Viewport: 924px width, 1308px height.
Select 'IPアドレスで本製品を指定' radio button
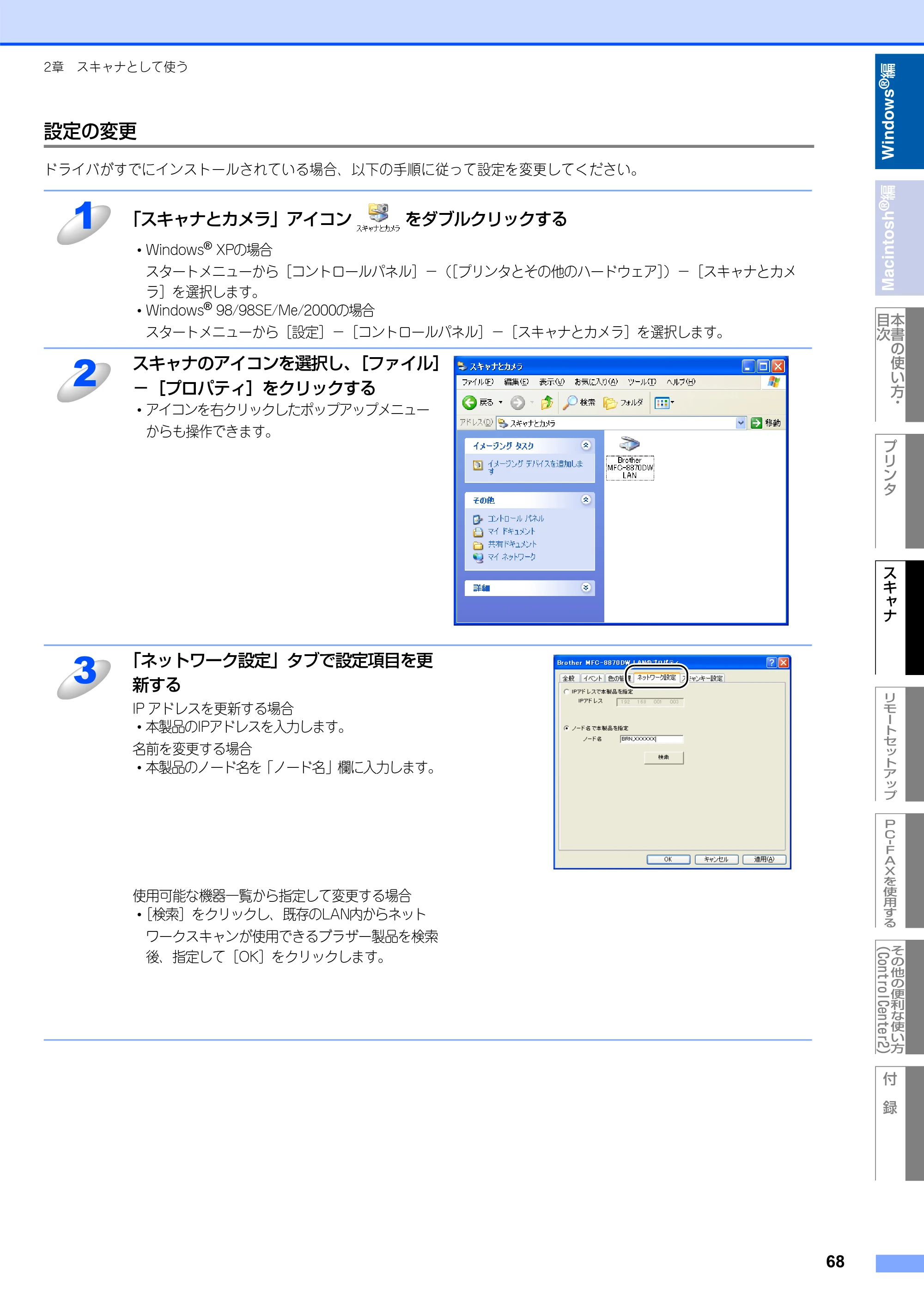[566, 692]
